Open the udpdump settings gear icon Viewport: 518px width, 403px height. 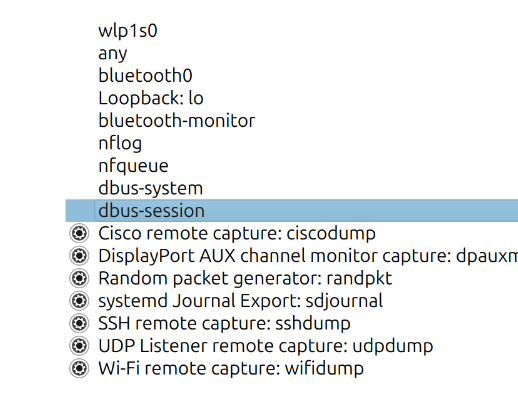(x=79, y=346)
